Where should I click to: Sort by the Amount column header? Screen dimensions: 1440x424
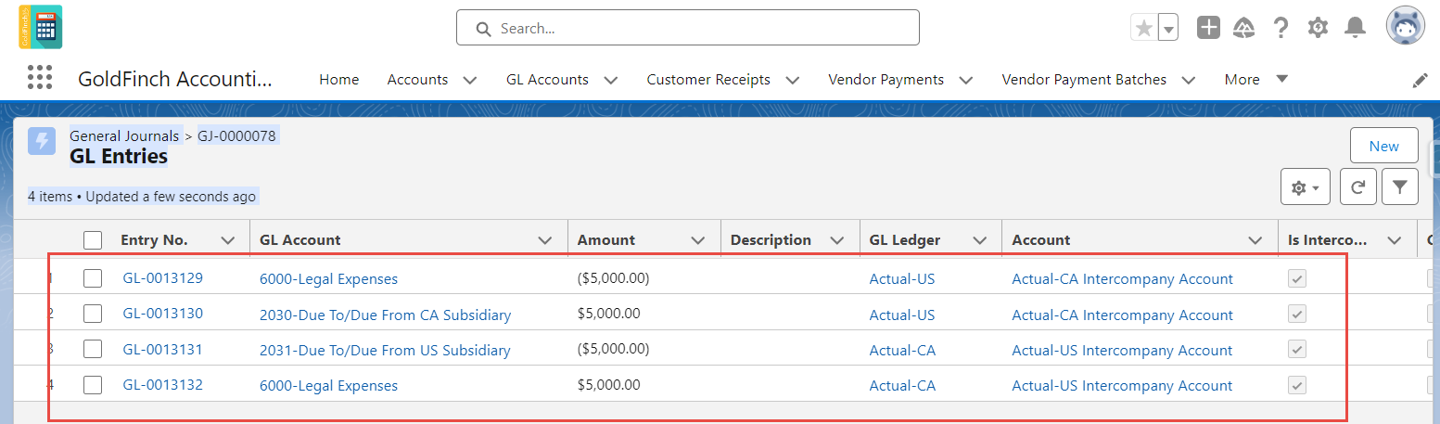point(606,240)
